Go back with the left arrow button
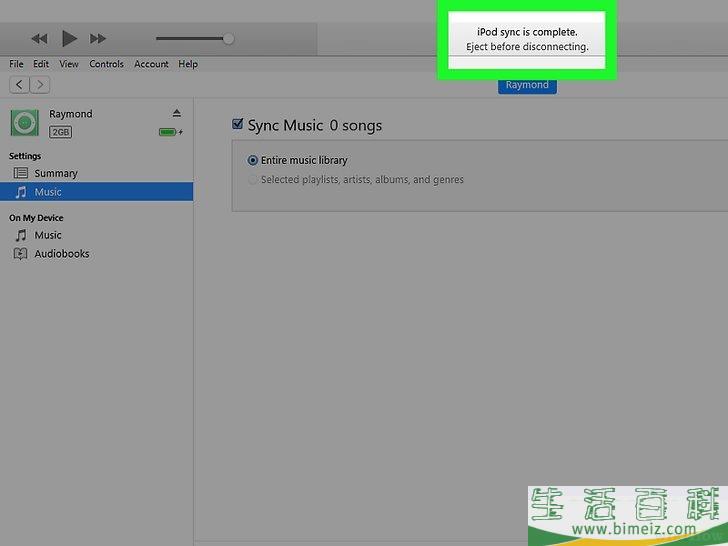Screen dimensions: 728x546 tap(19, 84)
